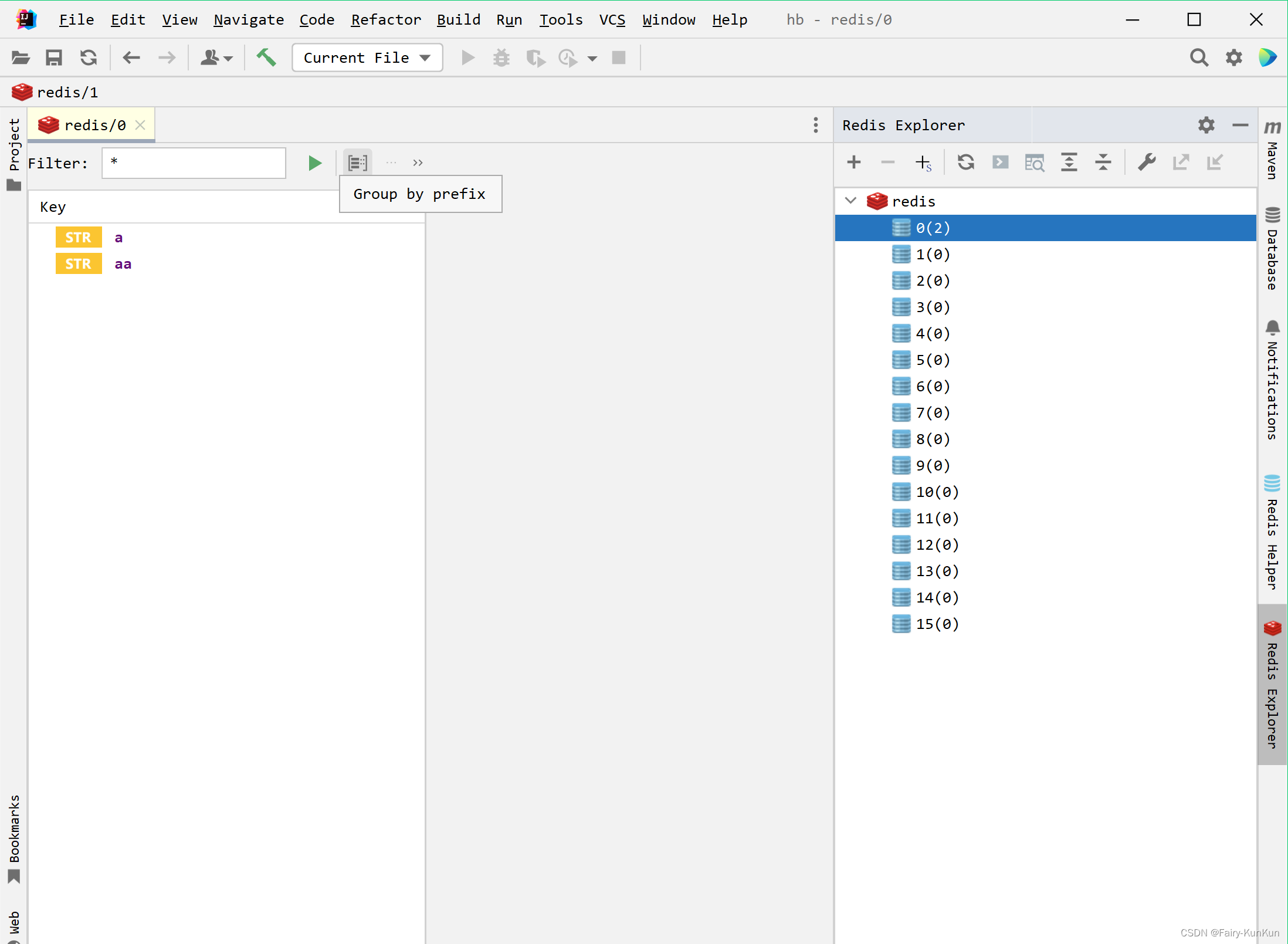The height and width of the screenshot is (944, 1288).
Task: Refresh the Redis Explorer tree
Action: (x=966, y=162)
